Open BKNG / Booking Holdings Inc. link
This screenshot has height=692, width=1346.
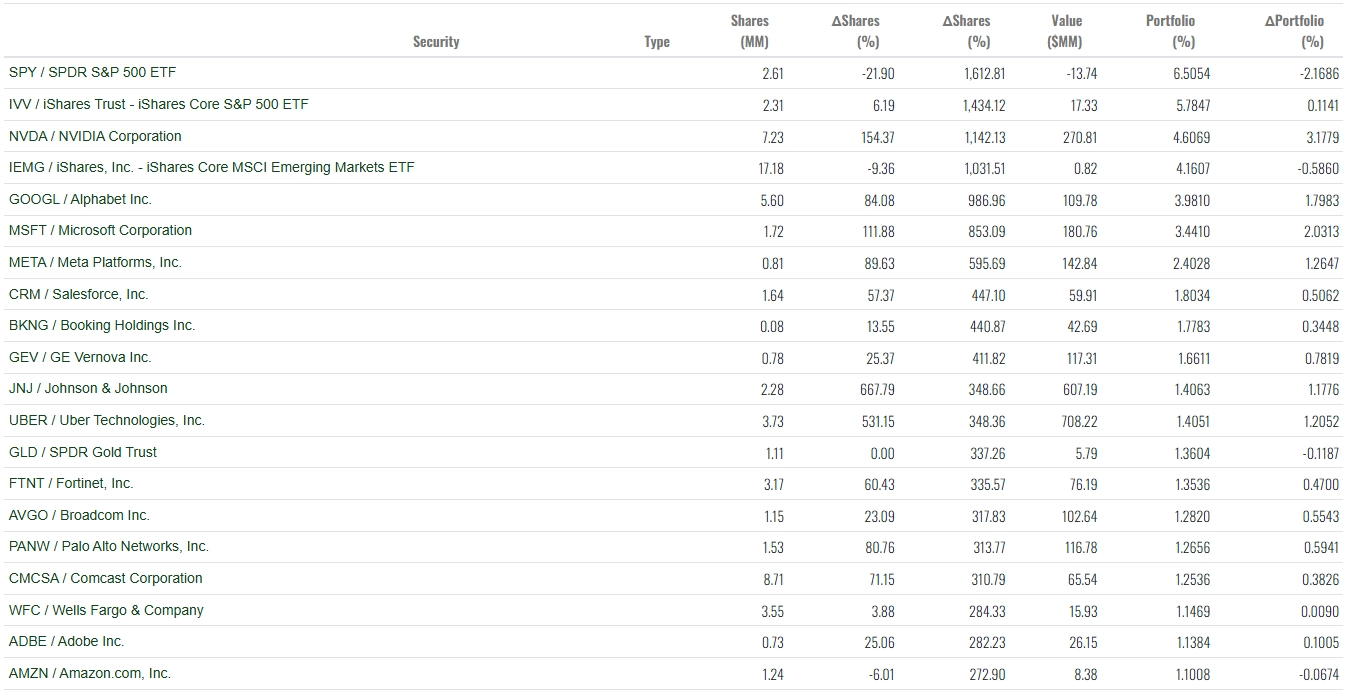pyautogui.click(x=102, y=325)
